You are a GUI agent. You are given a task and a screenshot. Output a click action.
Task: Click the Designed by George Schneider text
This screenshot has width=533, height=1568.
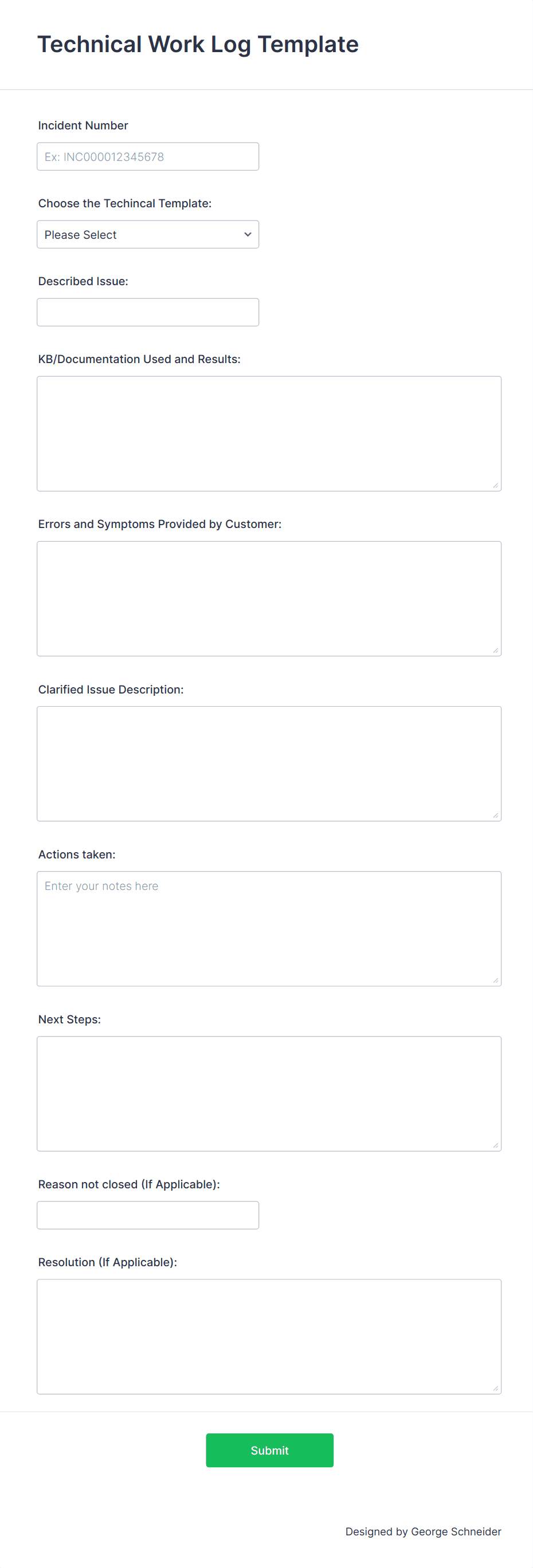coord(423,1531)
